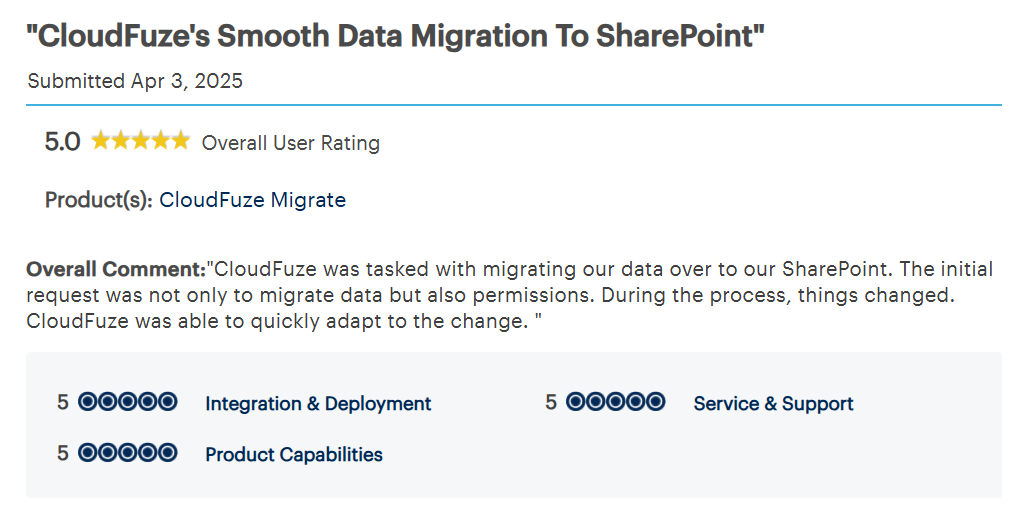Click first circle of Integration & Deployment rating
Screen dimensions: 1025x512
click(88, 402)
